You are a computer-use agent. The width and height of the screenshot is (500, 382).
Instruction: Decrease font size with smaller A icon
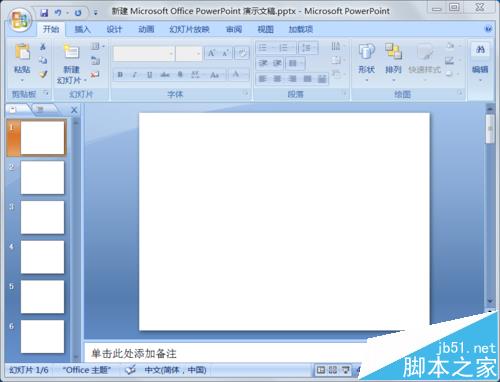[226, 53]
